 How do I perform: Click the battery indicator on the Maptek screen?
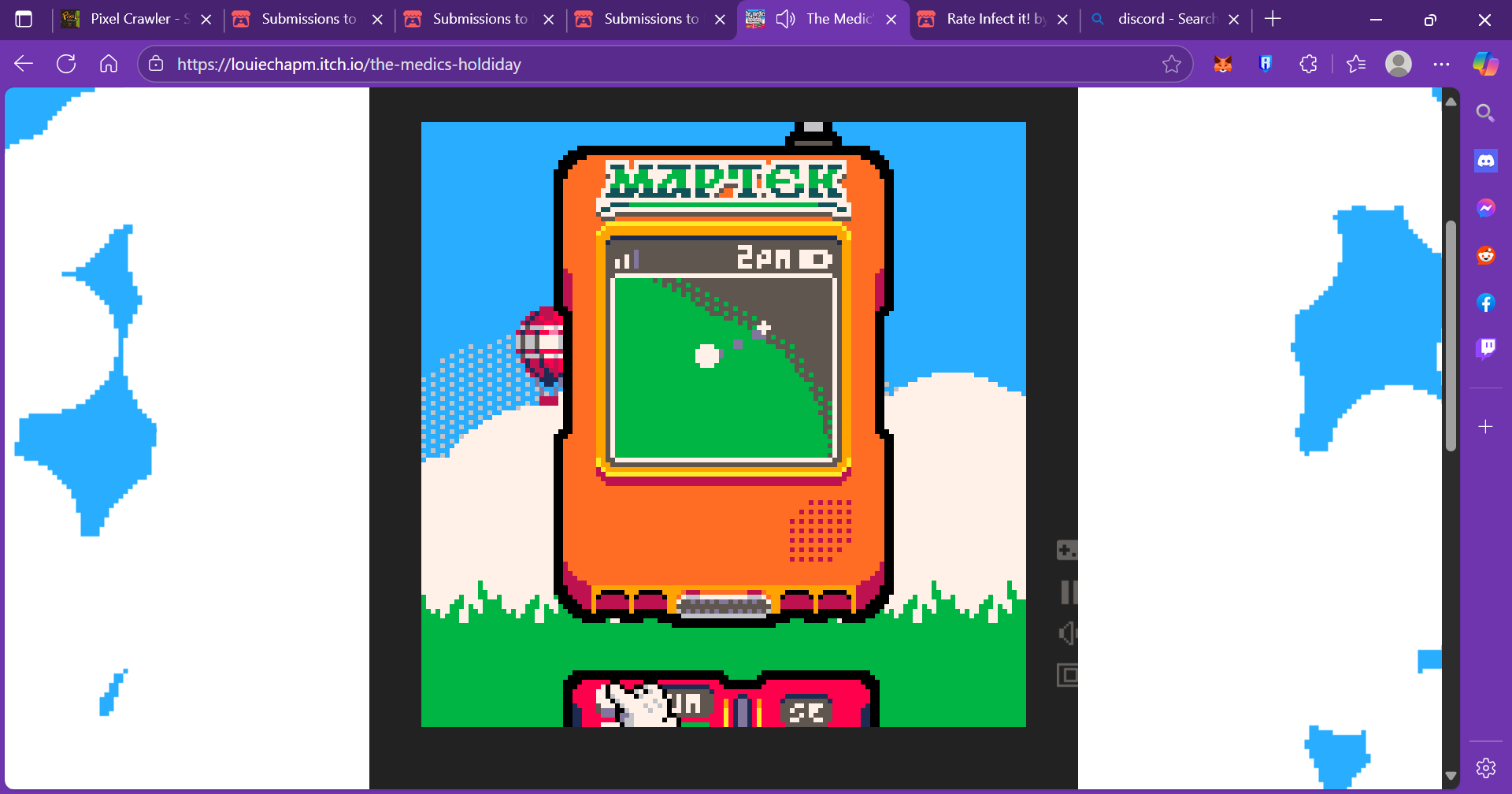click(816, 259)
